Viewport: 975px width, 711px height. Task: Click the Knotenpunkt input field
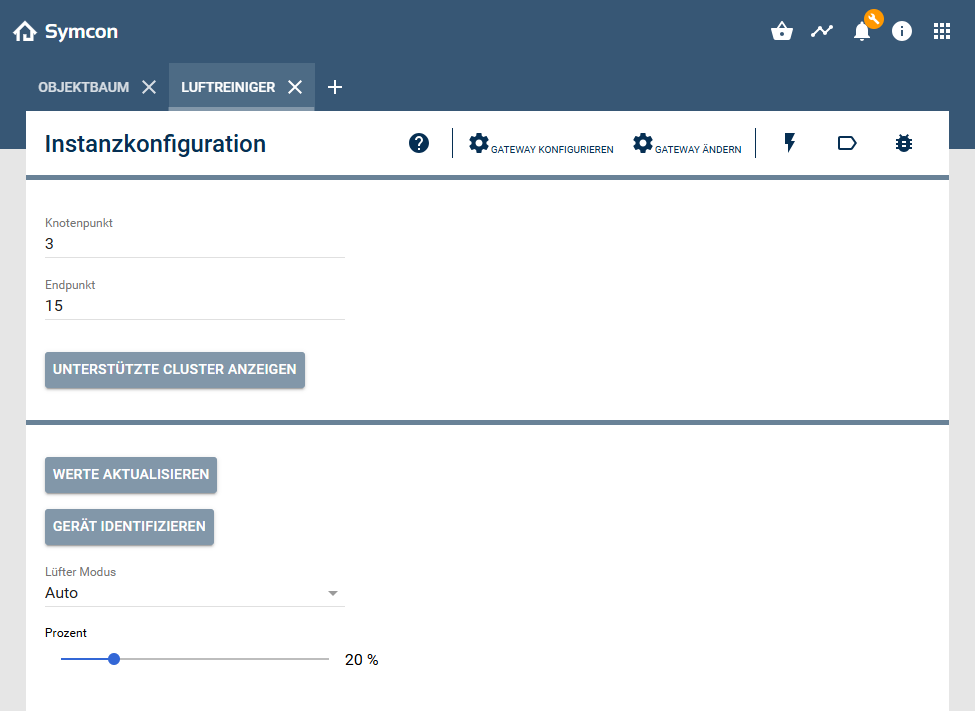(195, 244)
